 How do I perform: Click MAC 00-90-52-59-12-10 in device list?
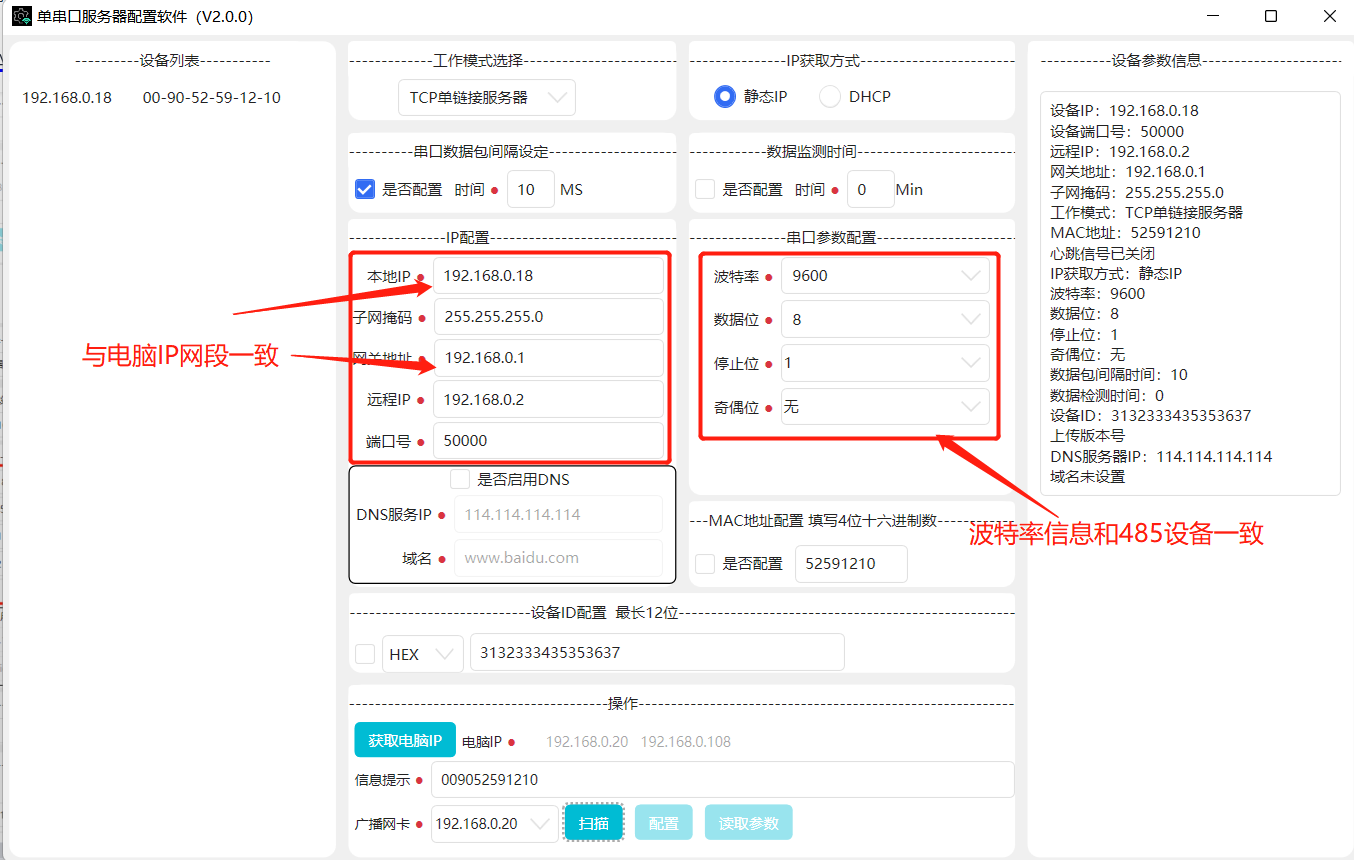pos(212,98)
